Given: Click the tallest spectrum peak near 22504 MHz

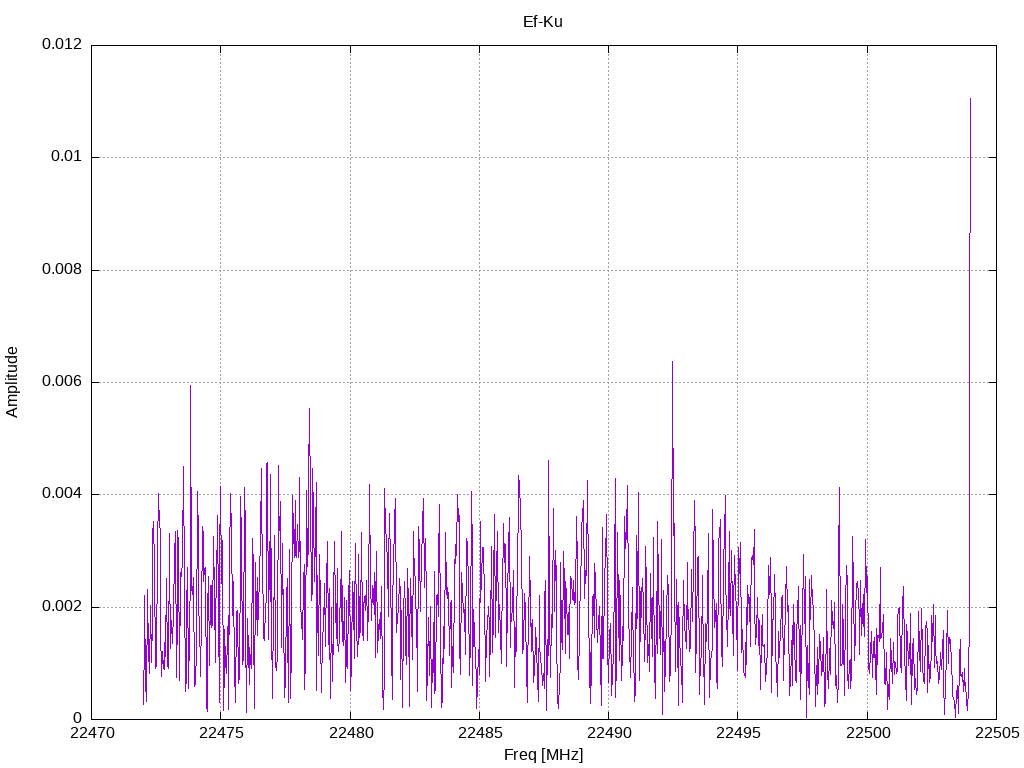Looking at the screenshot, I should [970, 99].
